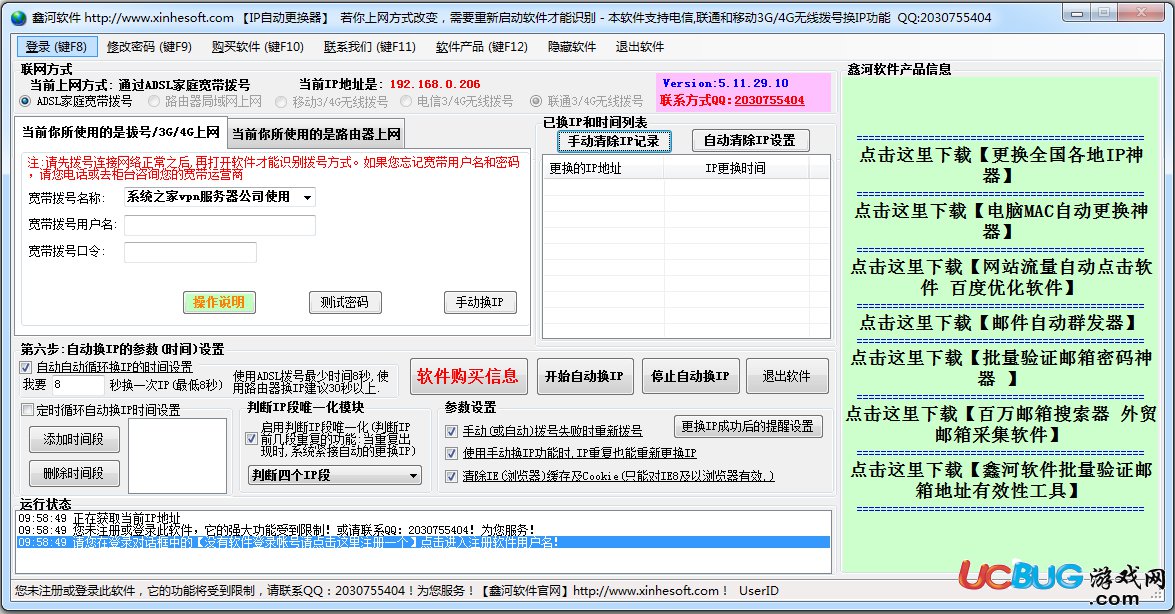Click Version:5.11.29.10 label

coord(725,83)
